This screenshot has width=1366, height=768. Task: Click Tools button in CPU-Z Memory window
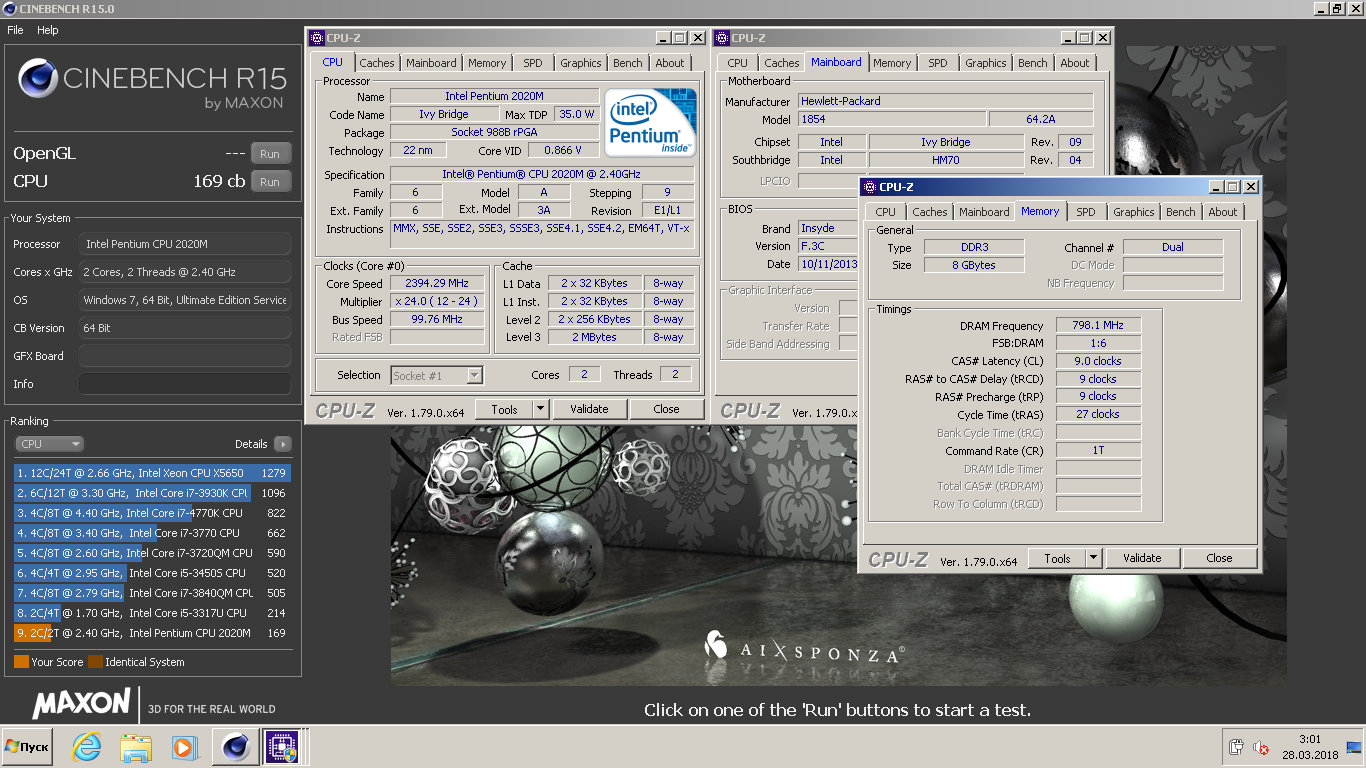(1058, 558)
